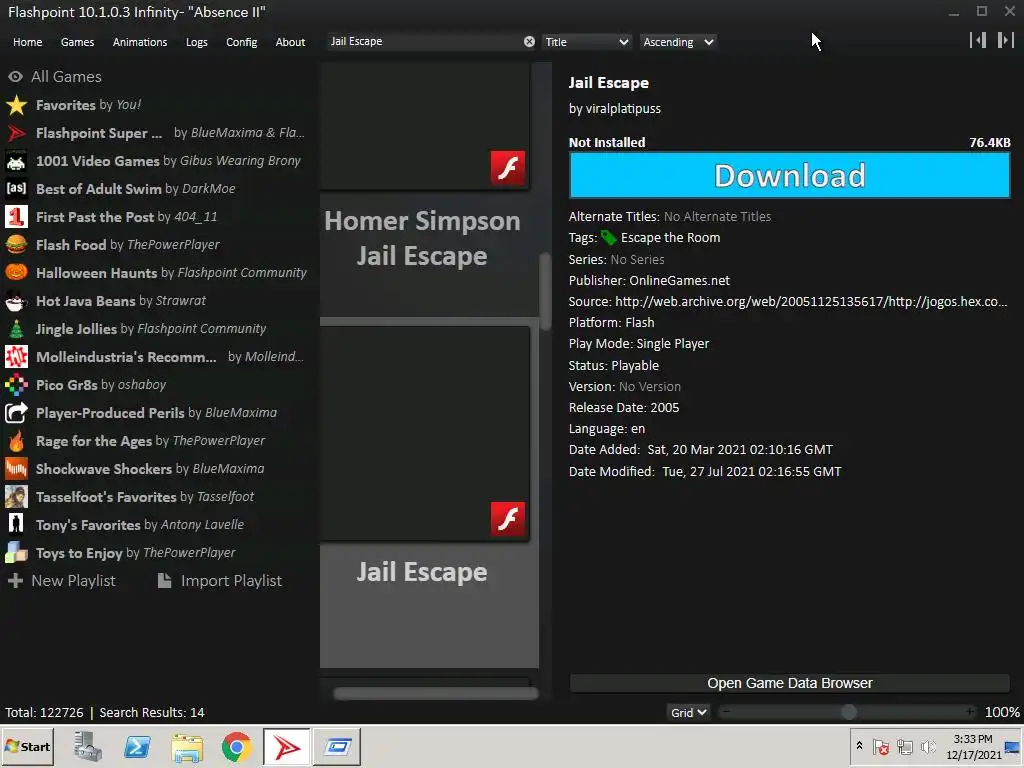The width and height of the screenshot is (1024, 768).
Task: Select the Best of Adult Swim icon
Action: point(16,189)
